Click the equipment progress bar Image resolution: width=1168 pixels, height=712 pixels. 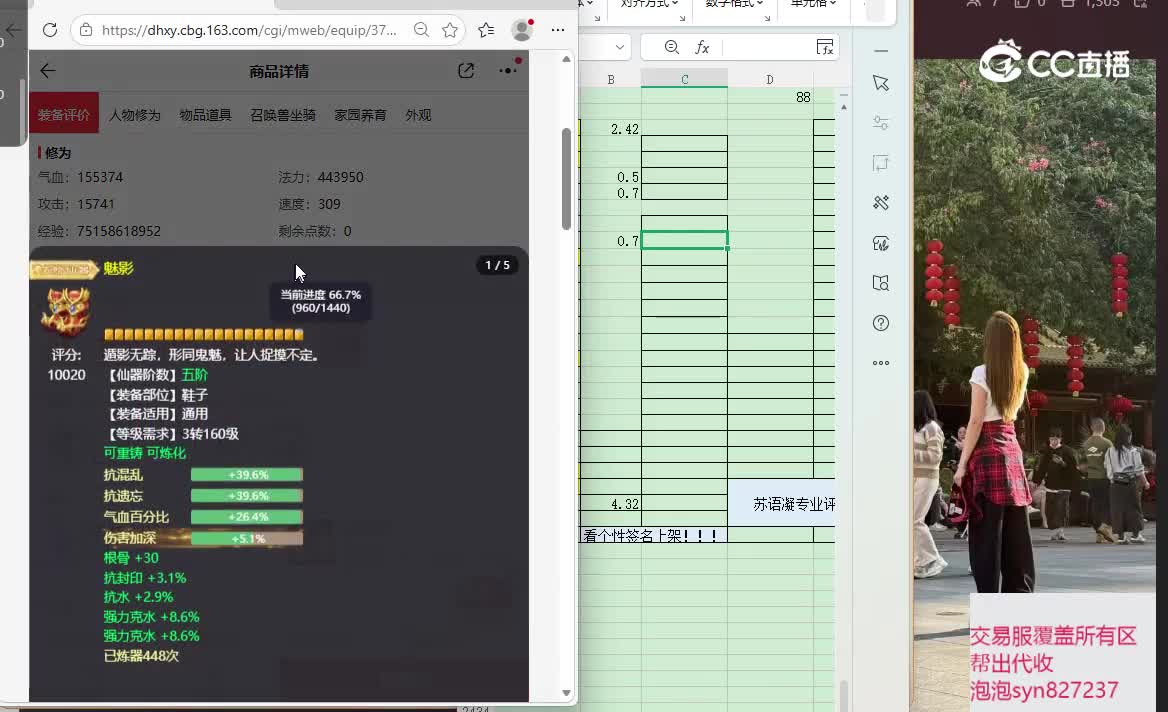pyautogui.click(x=203, y=335)
